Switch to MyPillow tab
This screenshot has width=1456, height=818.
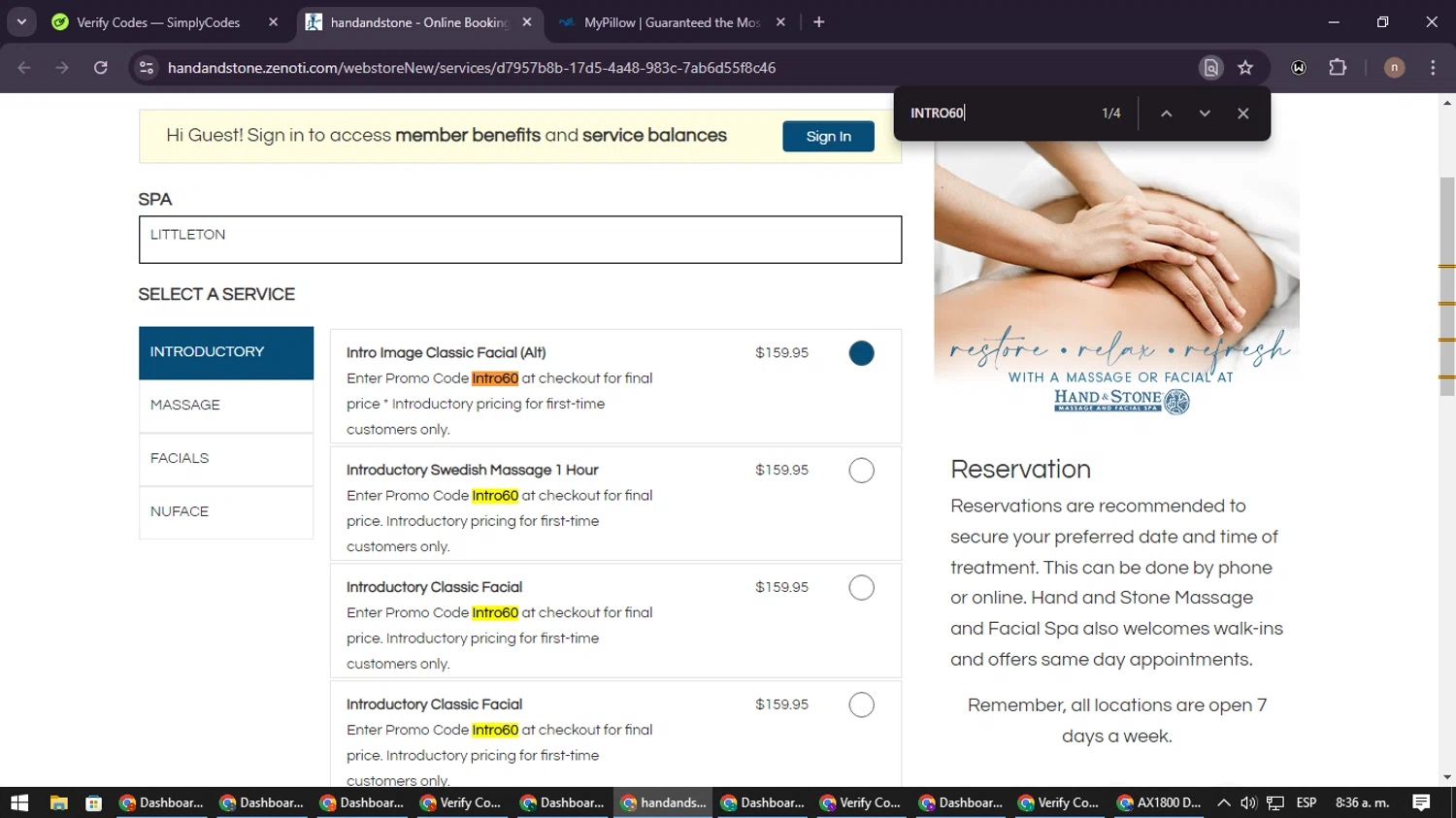(x=671, y=22)
